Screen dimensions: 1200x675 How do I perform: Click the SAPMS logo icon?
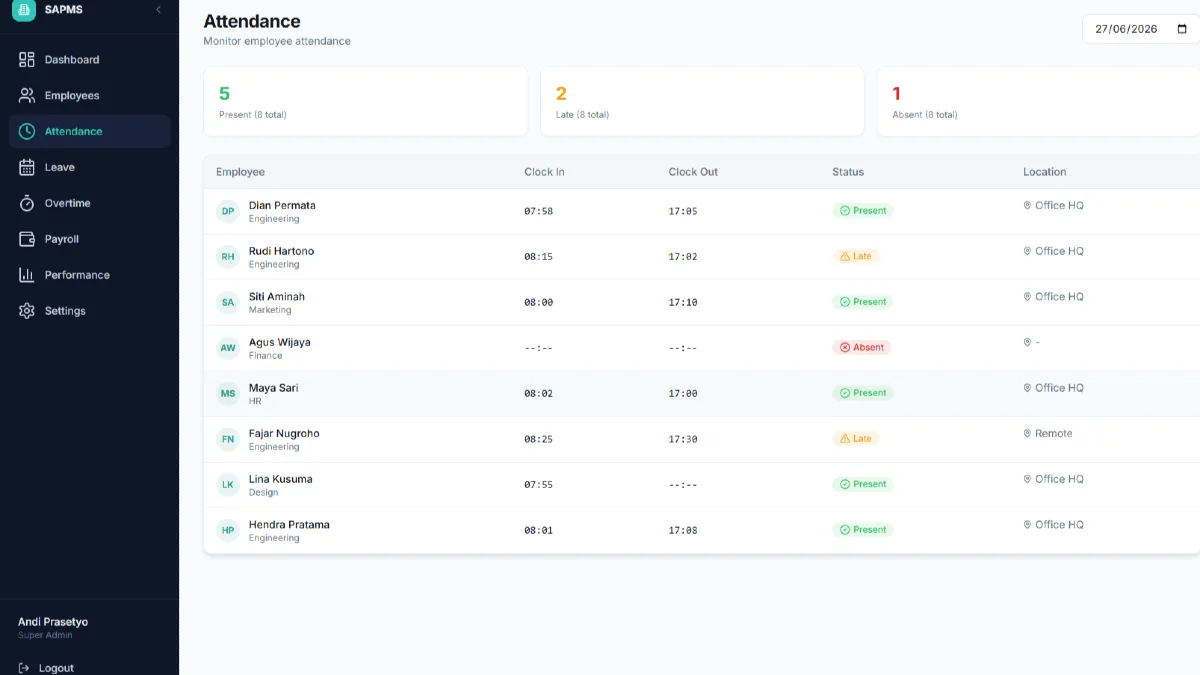point(24,9)
